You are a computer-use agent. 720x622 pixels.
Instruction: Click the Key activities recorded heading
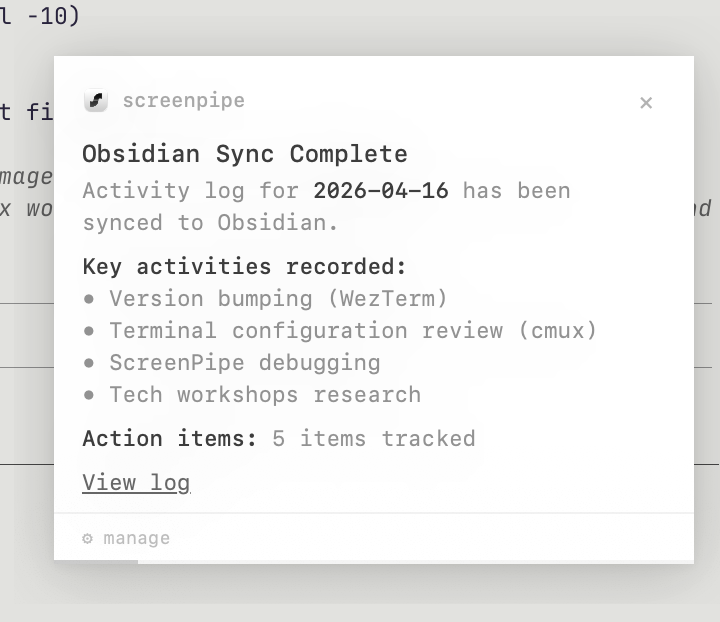pos(245,266)
